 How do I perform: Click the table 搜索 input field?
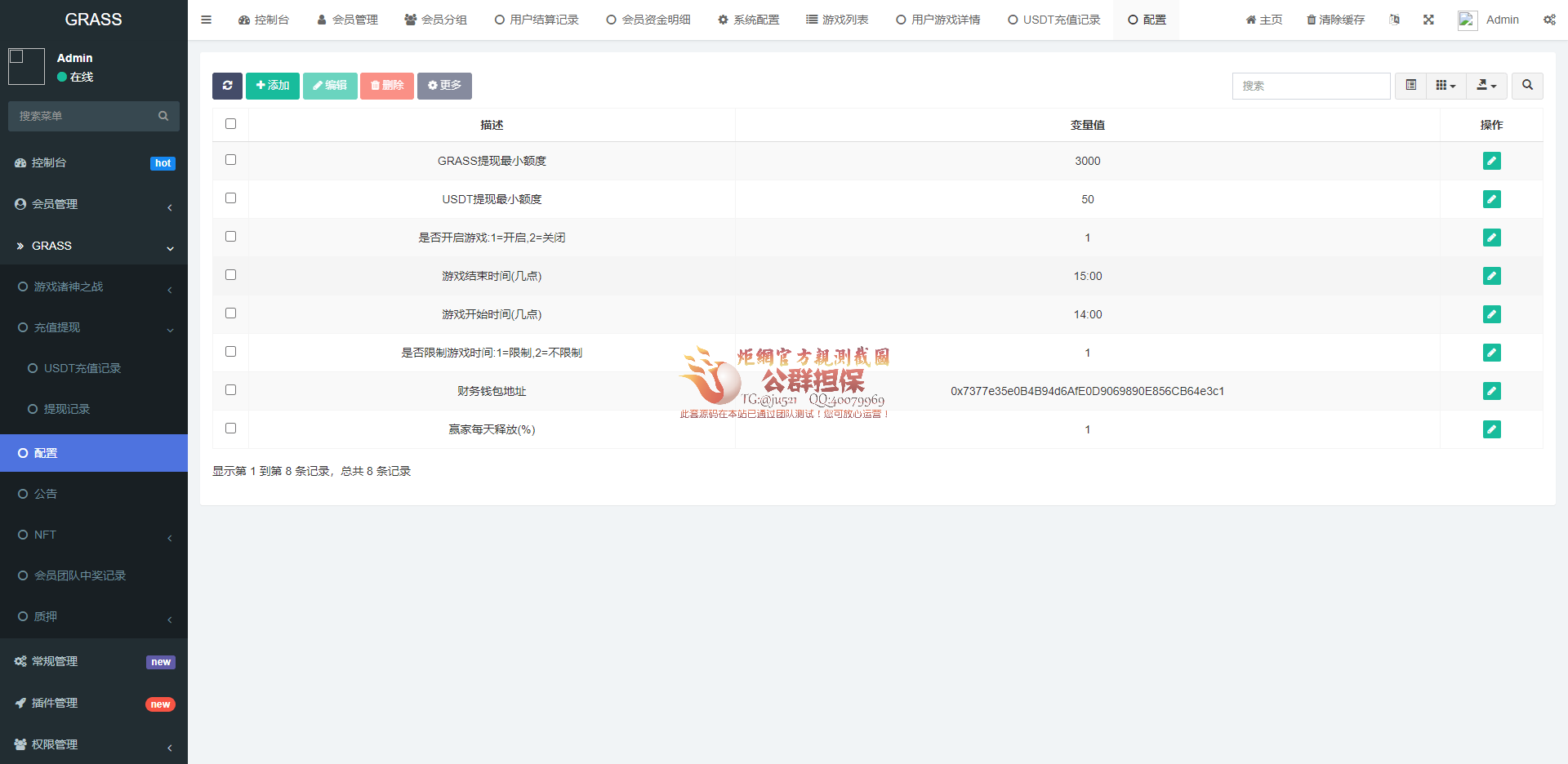coord(1311,86)
